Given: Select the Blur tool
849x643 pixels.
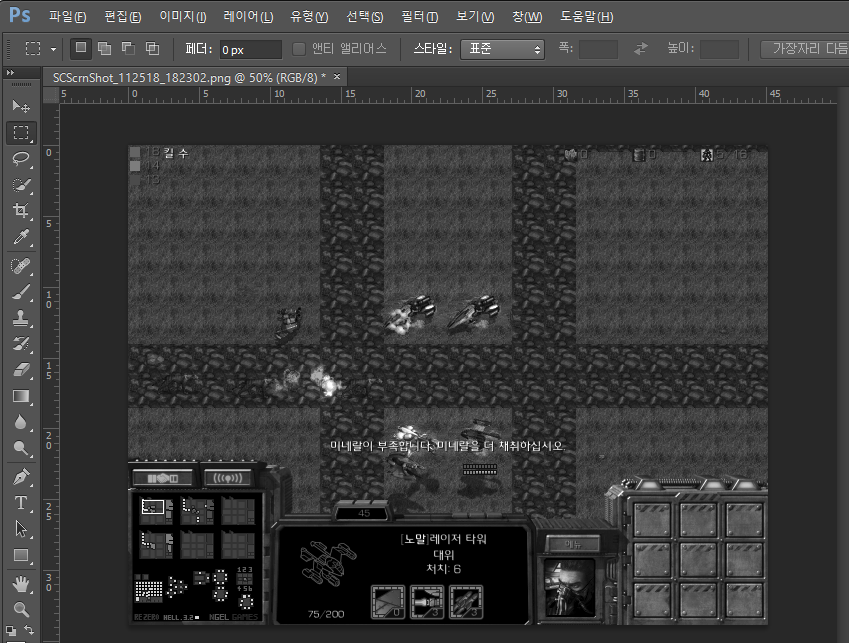Looking at the screenshot, I should point(21,422).
